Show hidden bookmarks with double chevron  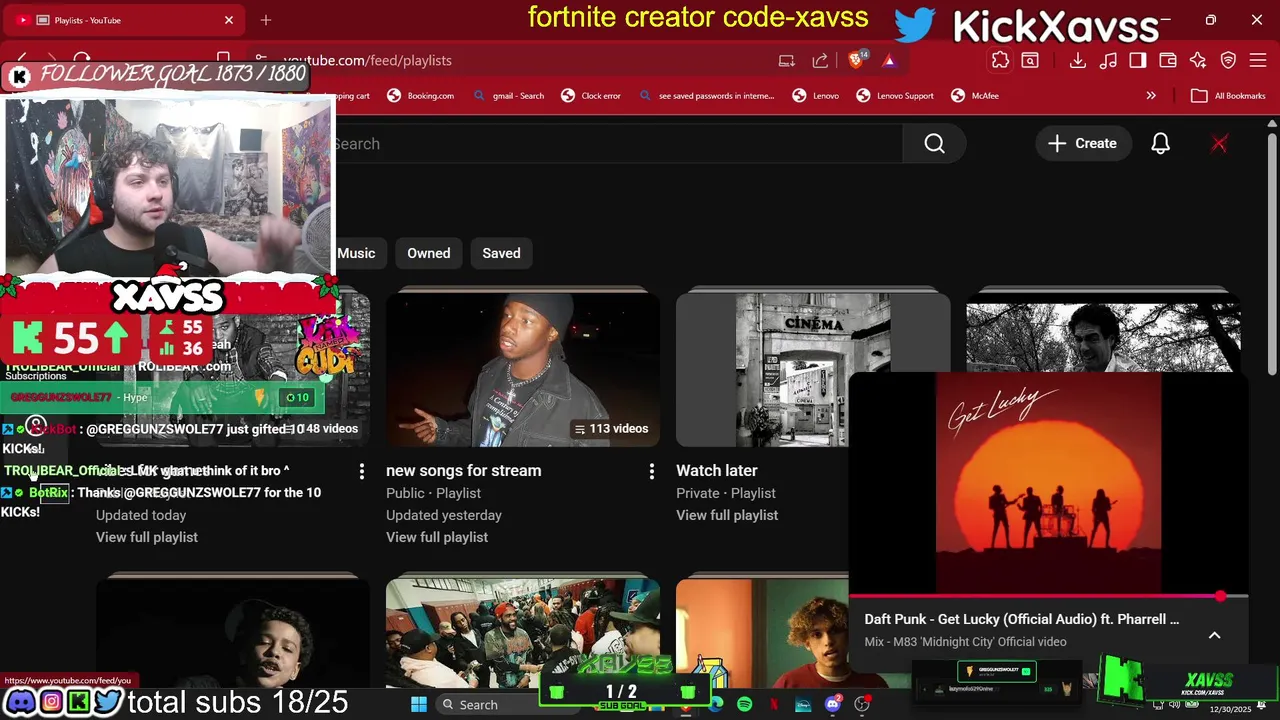[1151, 96]
